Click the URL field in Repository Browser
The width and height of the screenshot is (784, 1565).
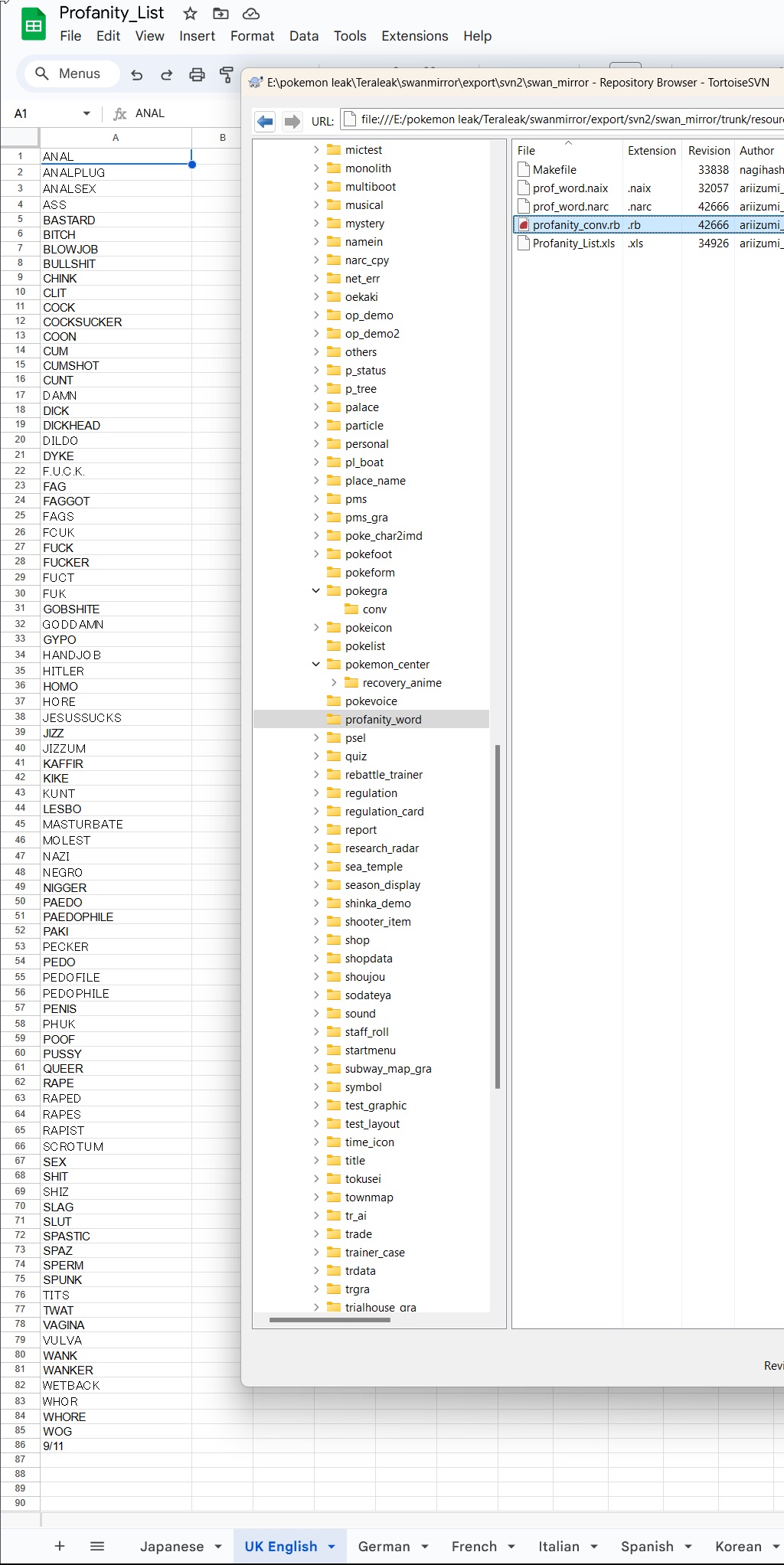(x=563, y=119)
